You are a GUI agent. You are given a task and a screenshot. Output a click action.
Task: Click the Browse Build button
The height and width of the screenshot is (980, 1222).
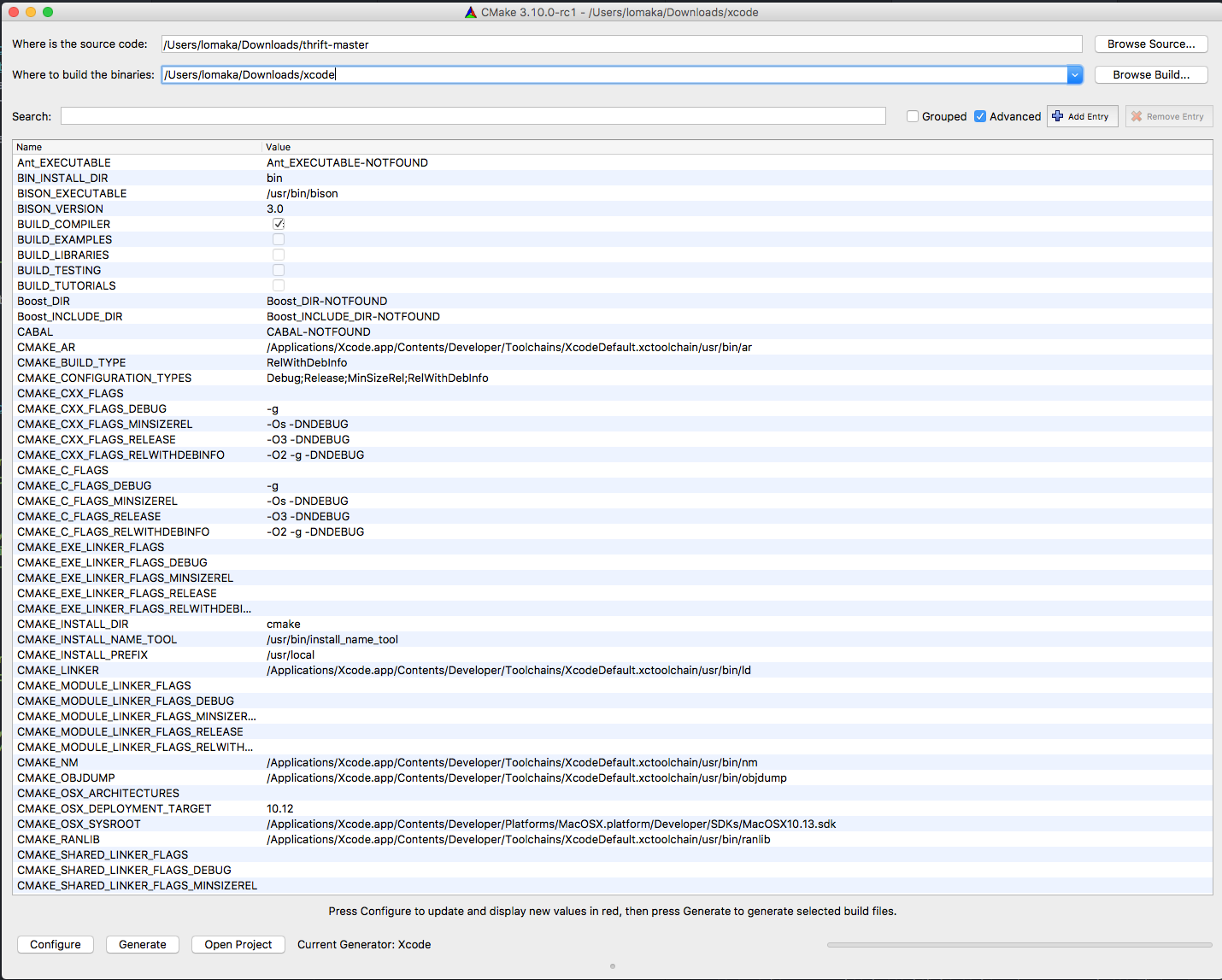pyautogui.click(x=1151, y=75)
